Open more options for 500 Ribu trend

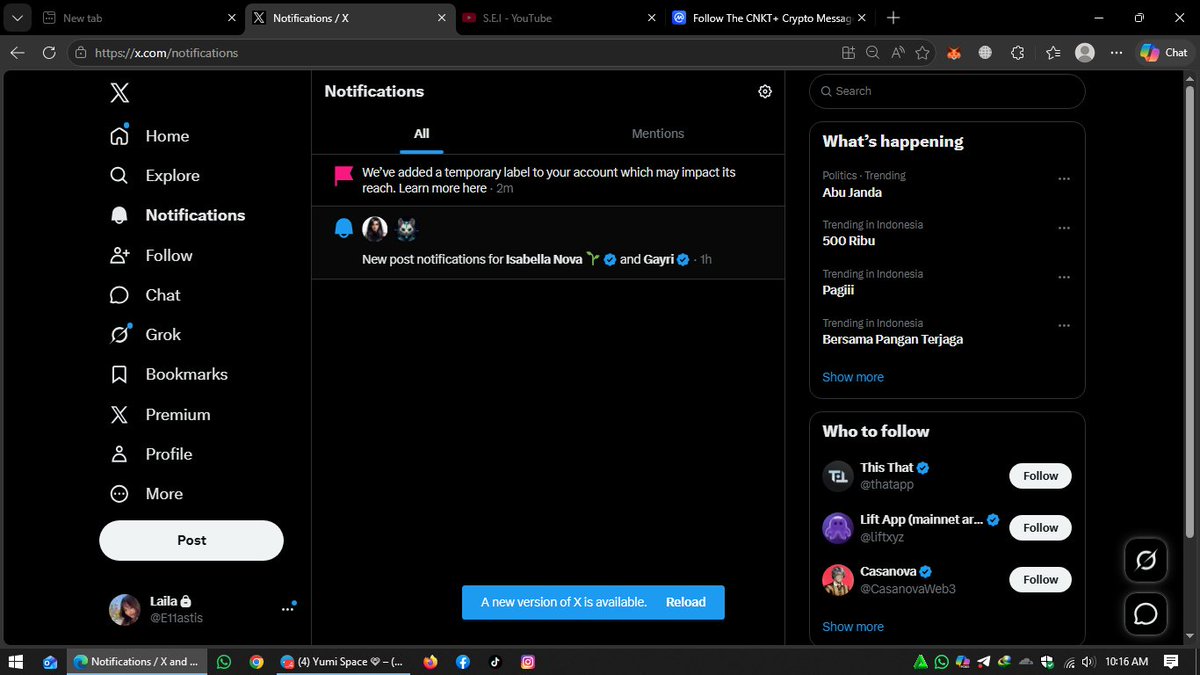(1064, 228)
